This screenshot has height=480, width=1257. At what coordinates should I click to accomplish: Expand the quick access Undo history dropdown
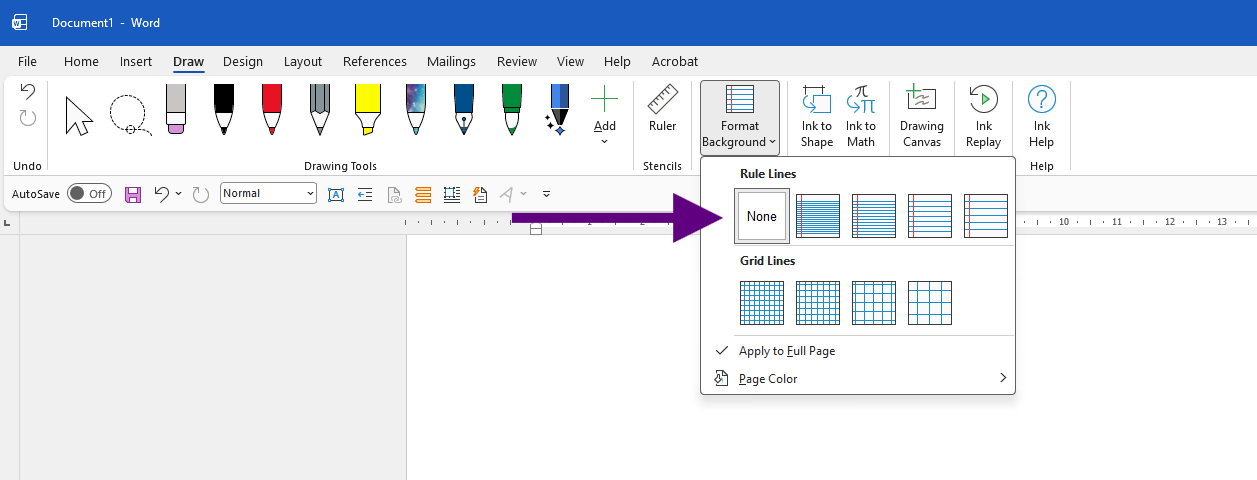point(178,194)
